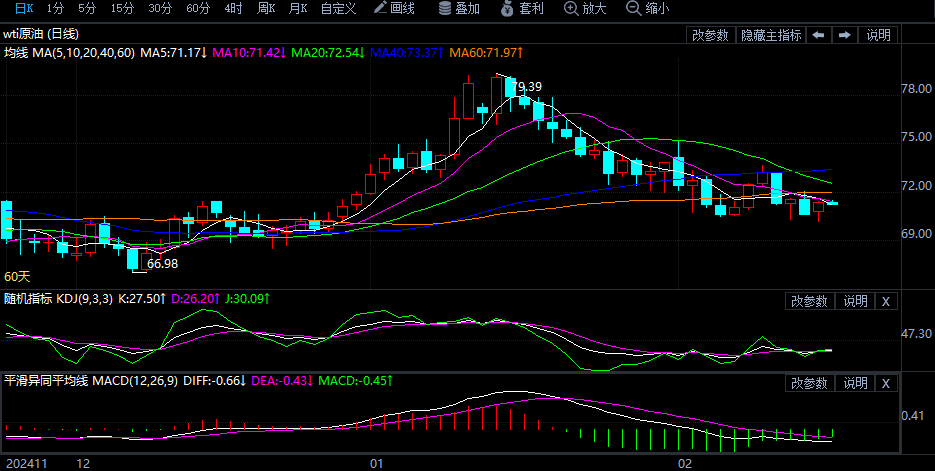Zoom in with 放大 magnifier

pos(585,9)
